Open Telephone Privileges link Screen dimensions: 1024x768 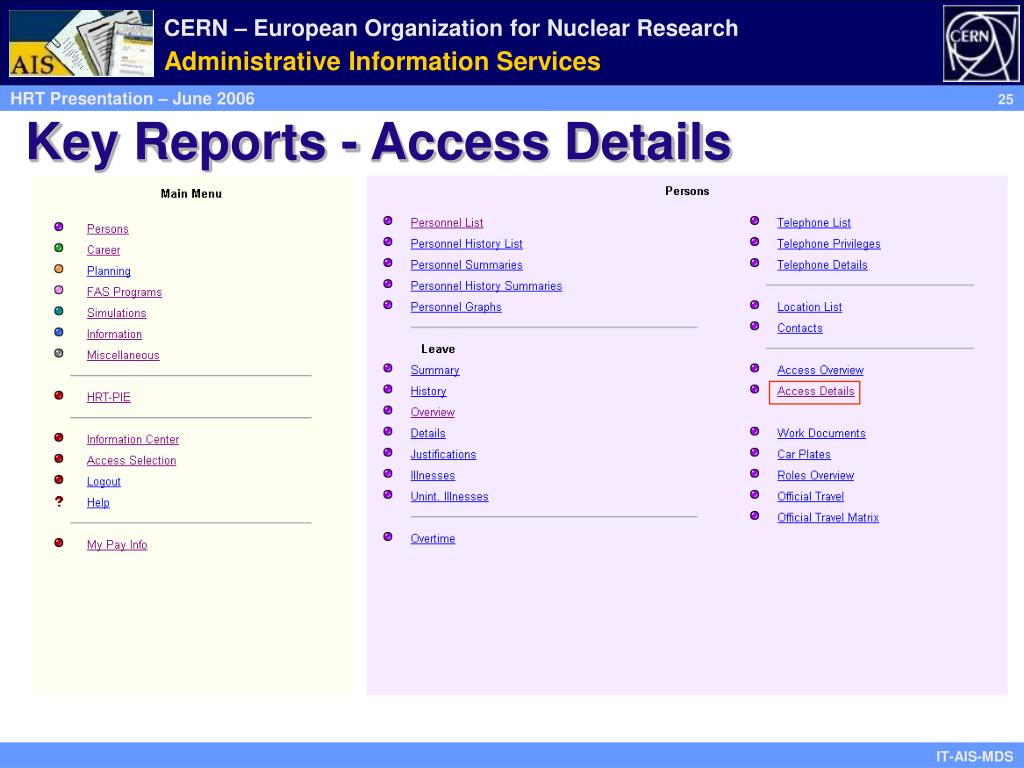click(x=829, y=244)
